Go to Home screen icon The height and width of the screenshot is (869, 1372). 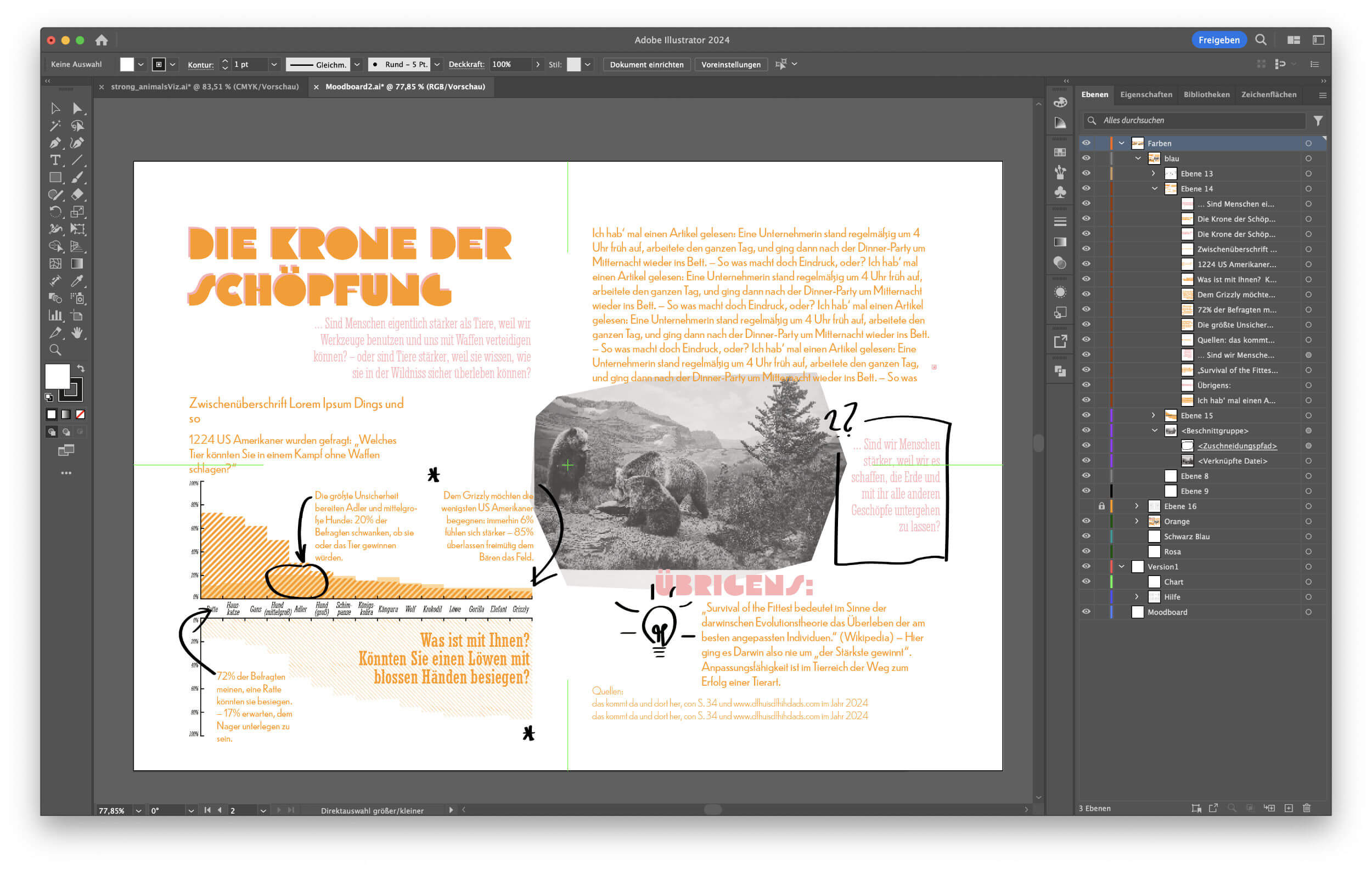point(102,40)
